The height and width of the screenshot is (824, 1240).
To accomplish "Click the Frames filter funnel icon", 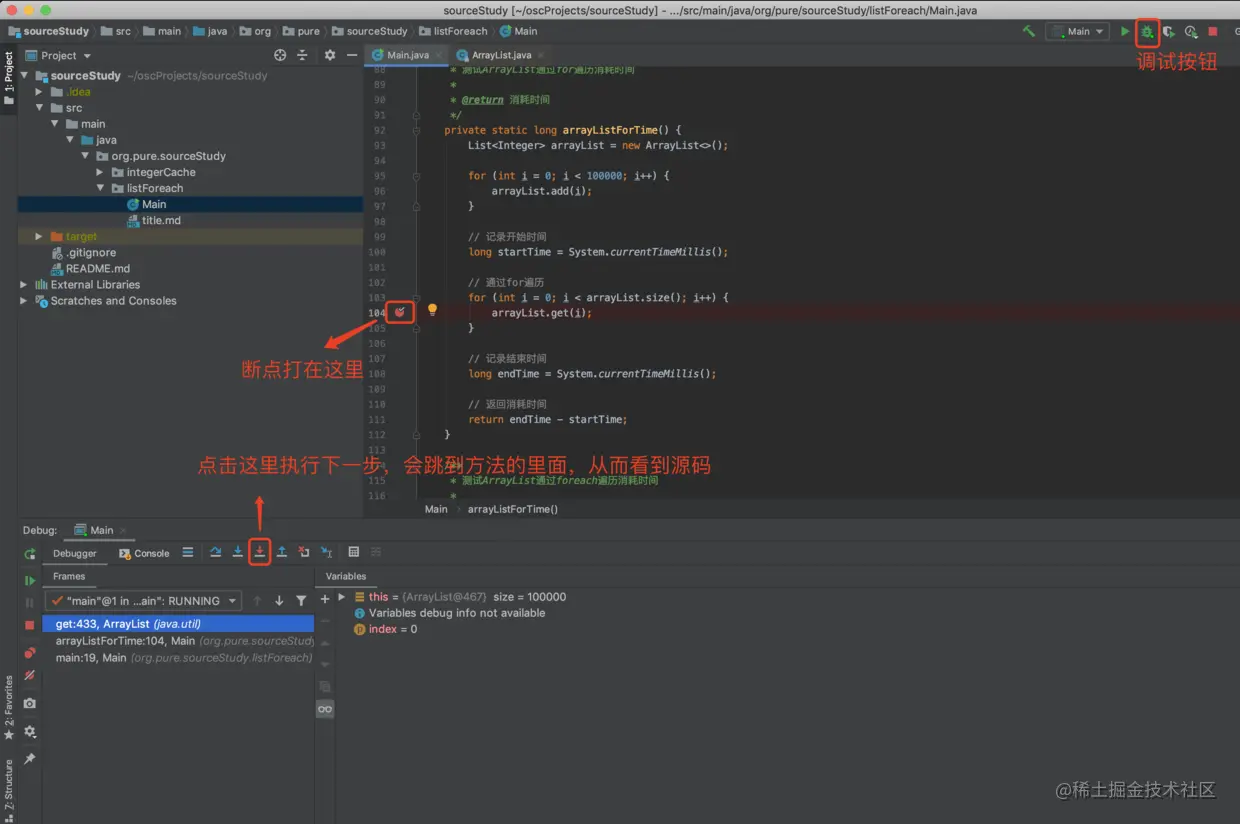I will [301, 601].
